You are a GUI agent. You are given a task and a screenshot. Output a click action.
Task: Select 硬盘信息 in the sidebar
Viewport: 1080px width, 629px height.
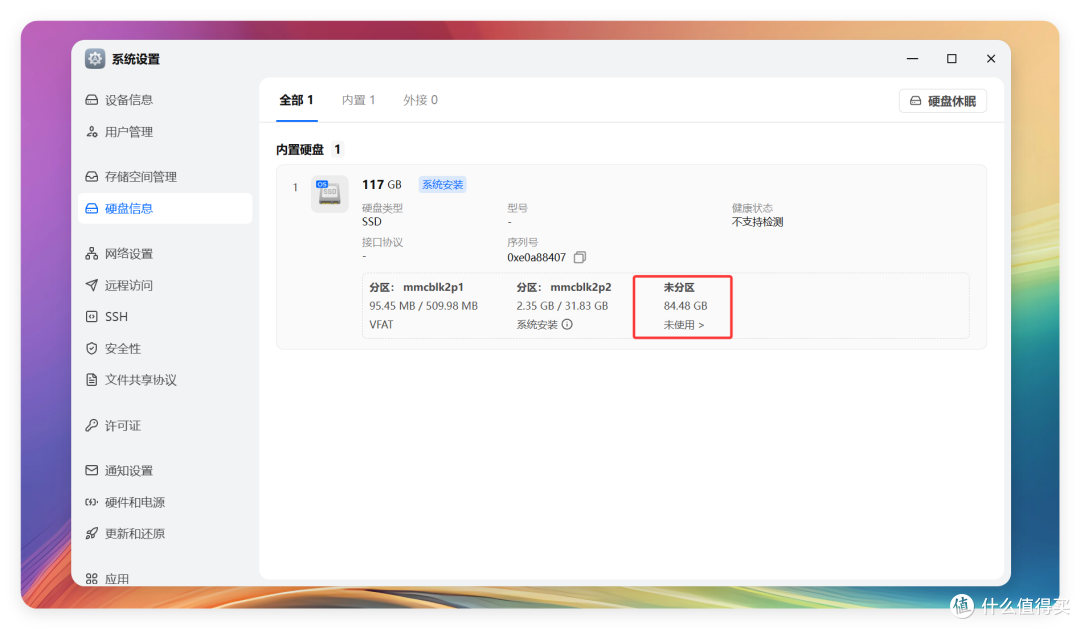tap(165, 208)
